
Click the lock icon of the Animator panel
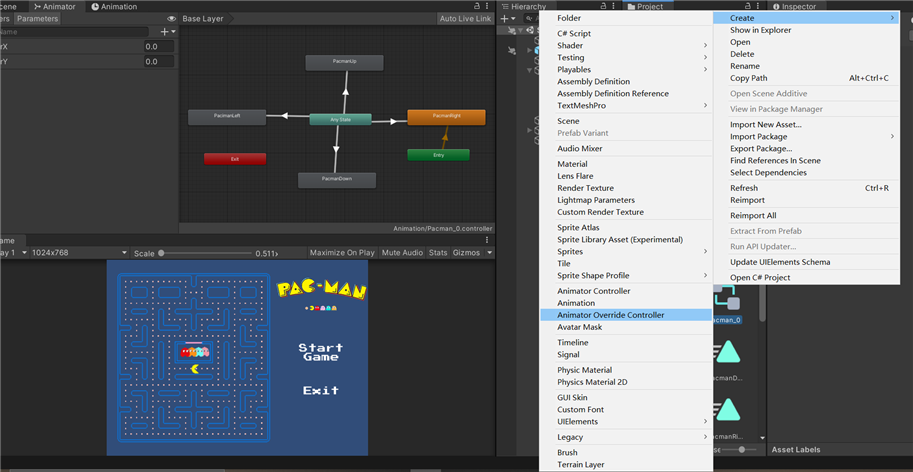477,6
